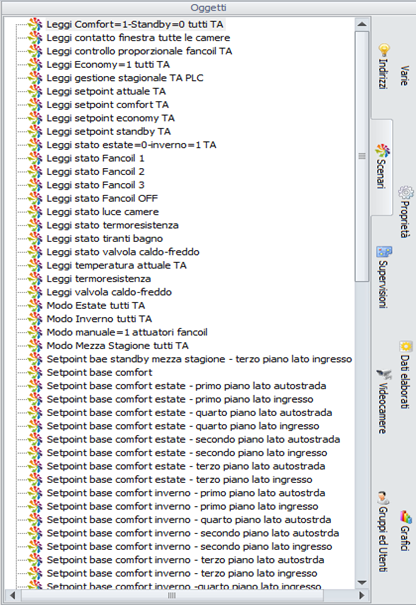This screenshot has height=605, width=416.
Task: Open the Gruppi ed Utenti icon
Action: [383, 498]
